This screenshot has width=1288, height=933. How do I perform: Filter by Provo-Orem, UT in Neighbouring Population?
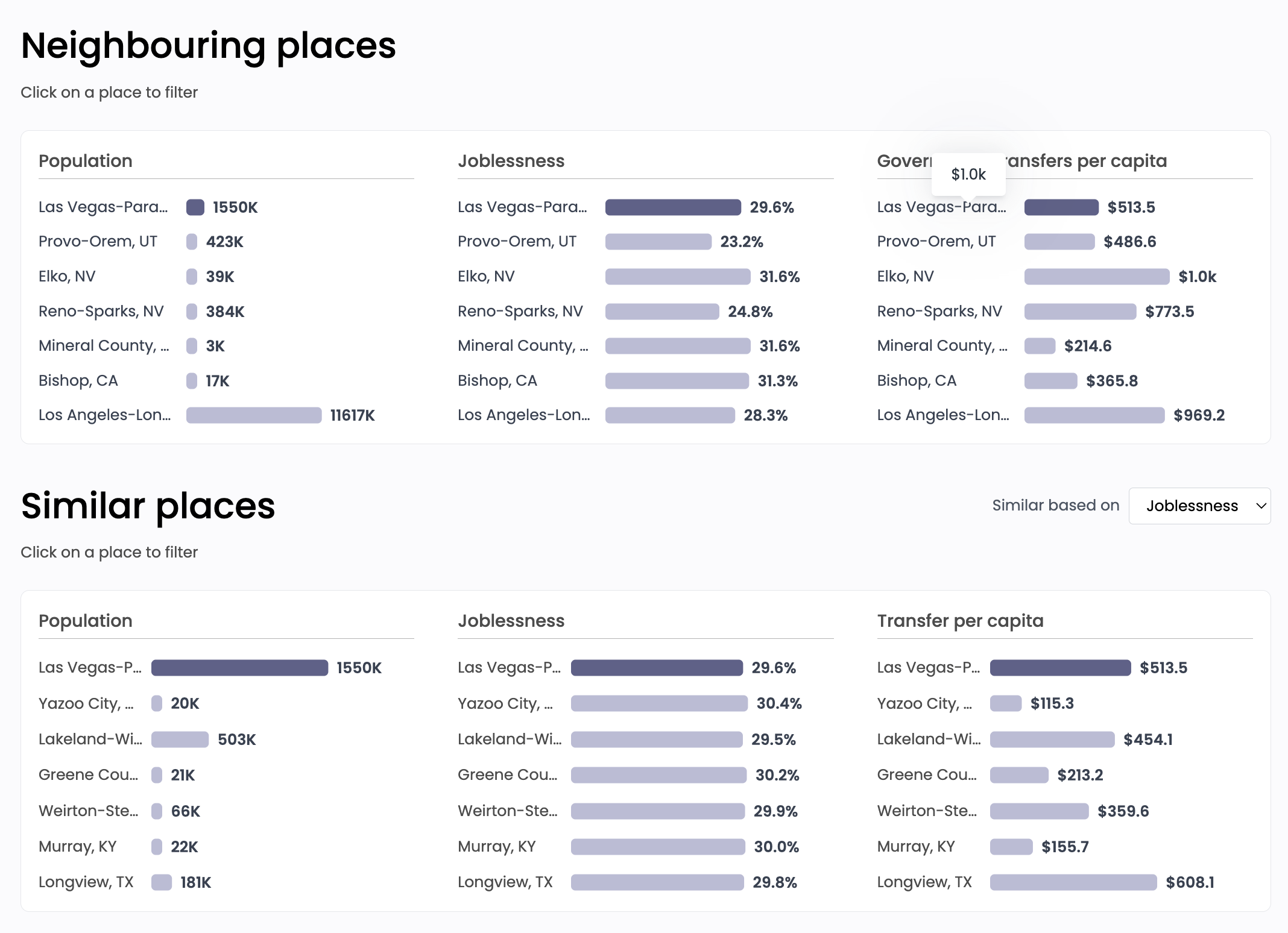pyautogui.click(x=98, y=242)
